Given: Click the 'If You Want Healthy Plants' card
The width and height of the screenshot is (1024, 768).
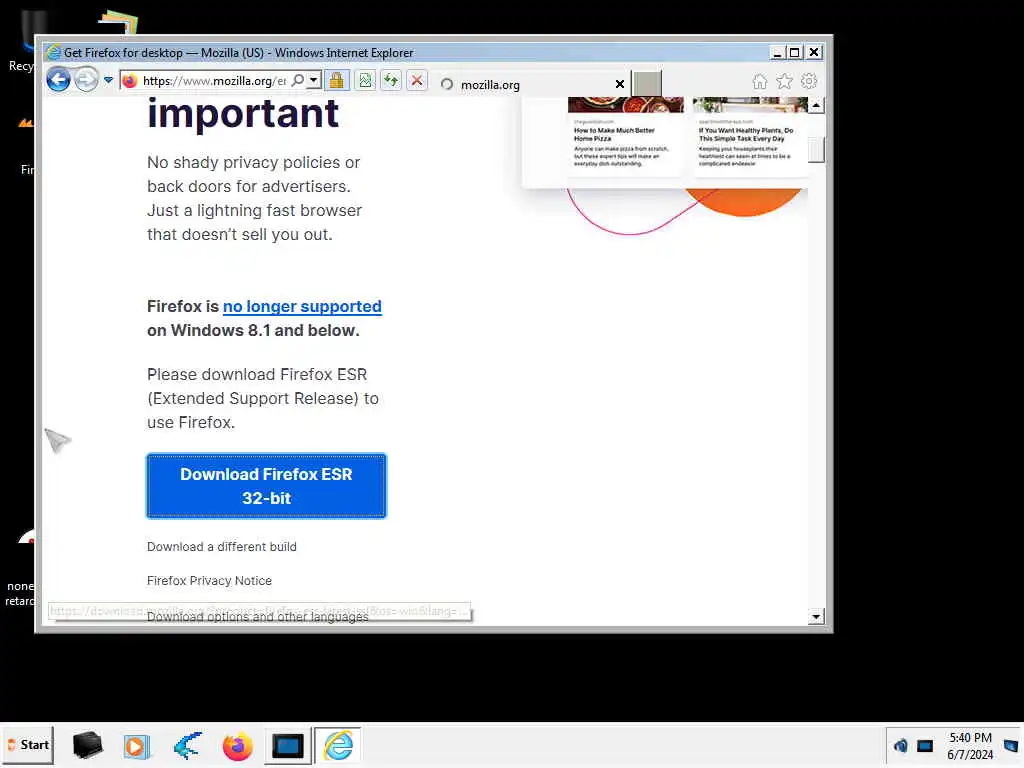Looking at the screenshot, I should 750,136.
